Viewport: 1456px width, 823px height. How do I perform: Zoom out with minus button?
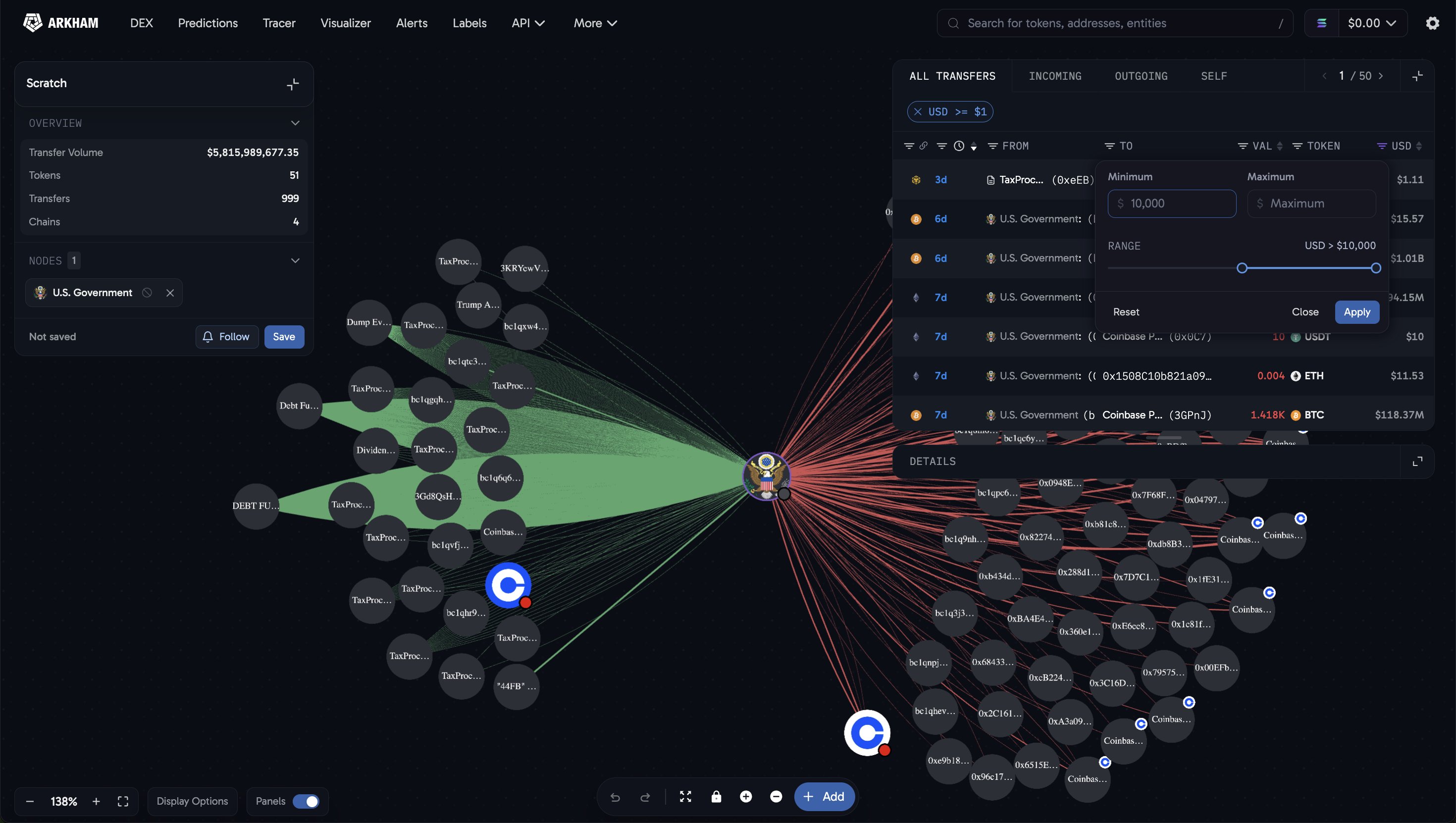click(x=30, y=802)
